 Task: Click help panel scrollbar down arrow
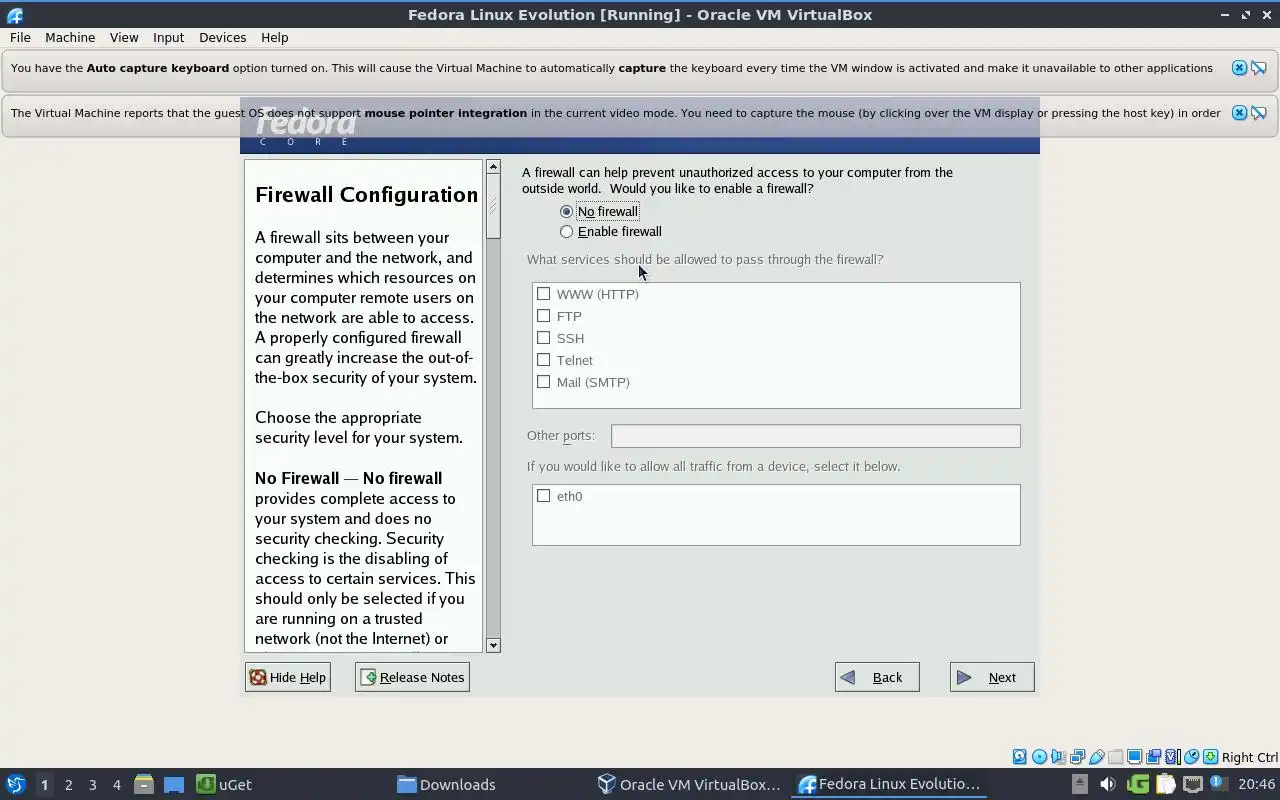tap(493, 645)
